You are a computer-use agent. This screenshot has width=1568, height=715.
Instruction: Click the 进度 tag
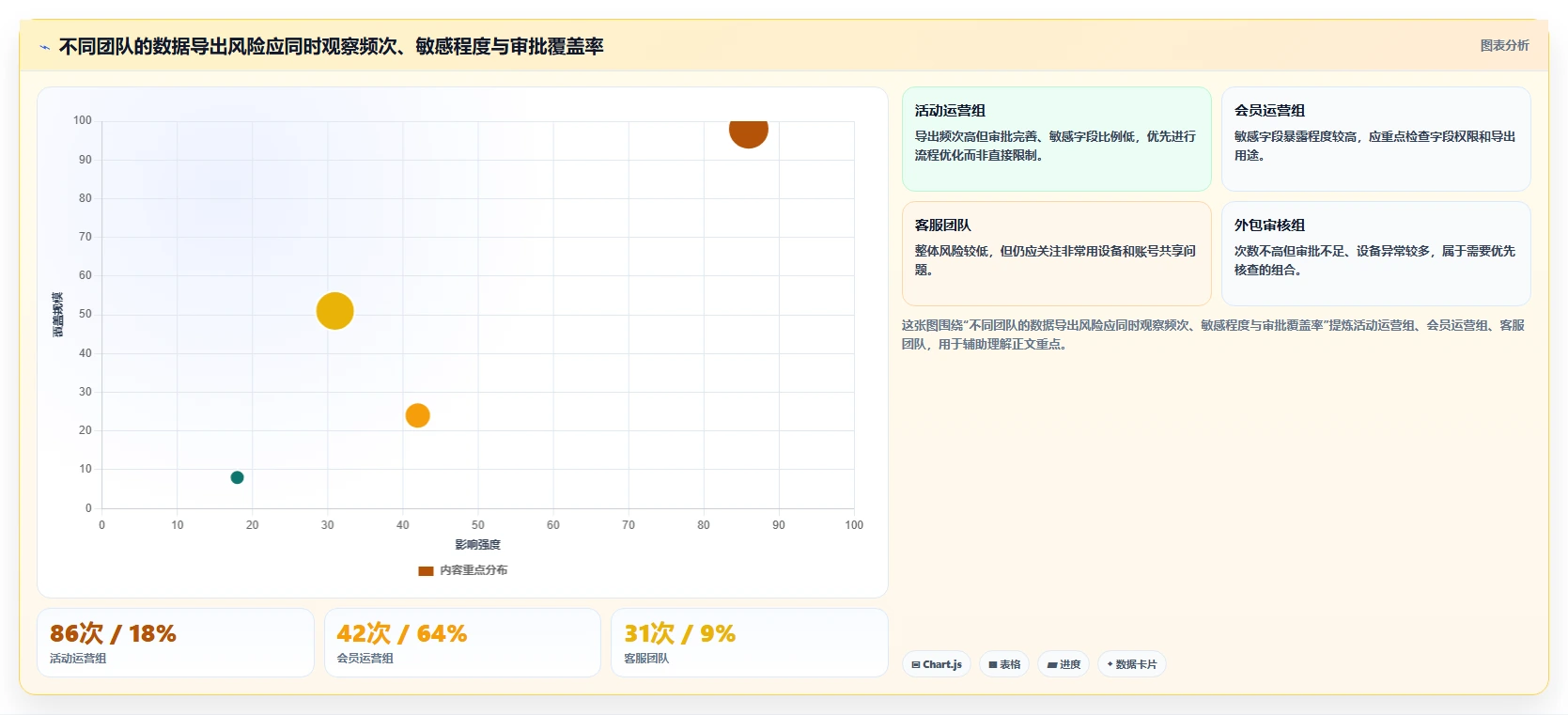click(x=1063, y=664)
